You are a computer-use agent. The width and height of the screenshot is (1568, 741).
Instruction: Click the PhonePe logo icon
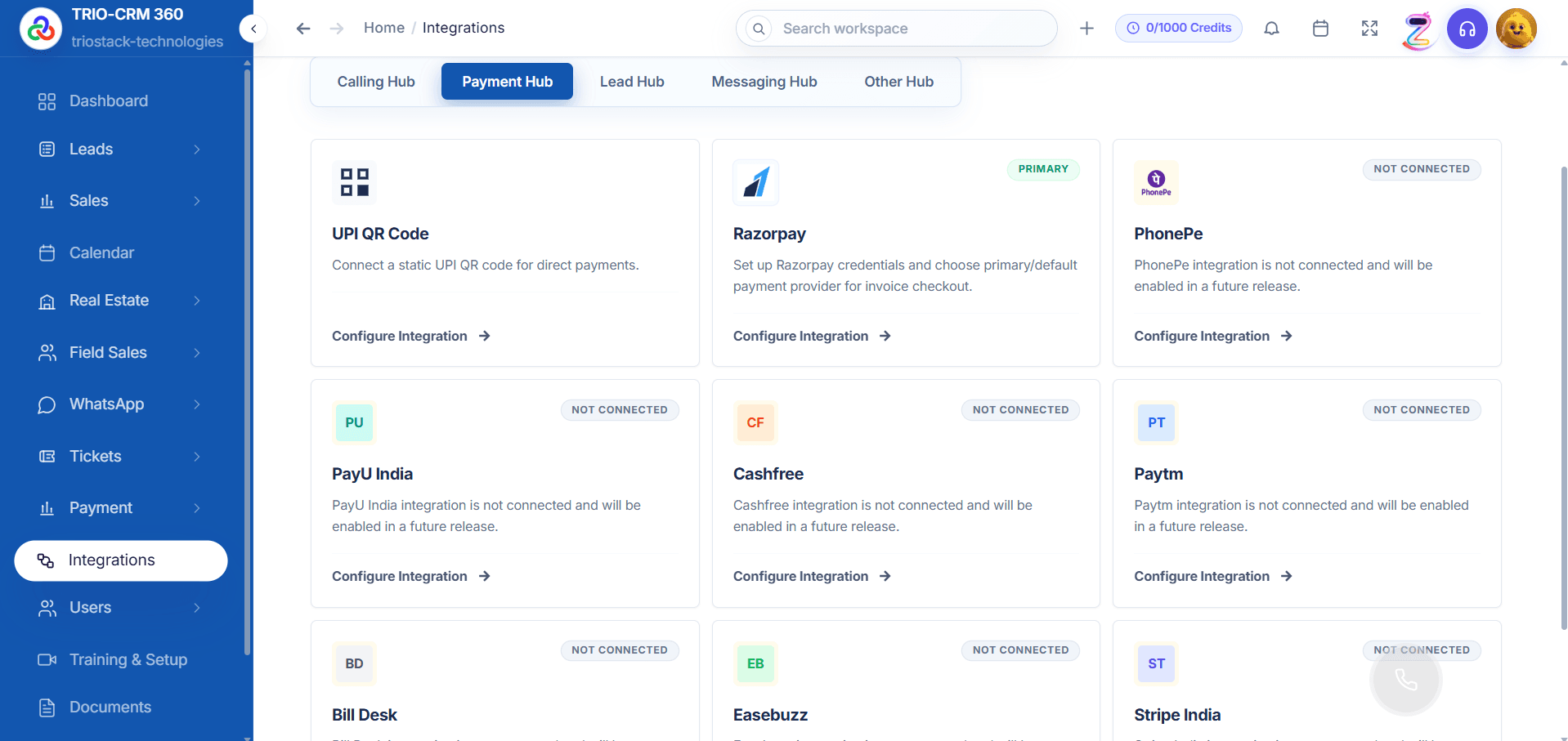point(1156,182)
